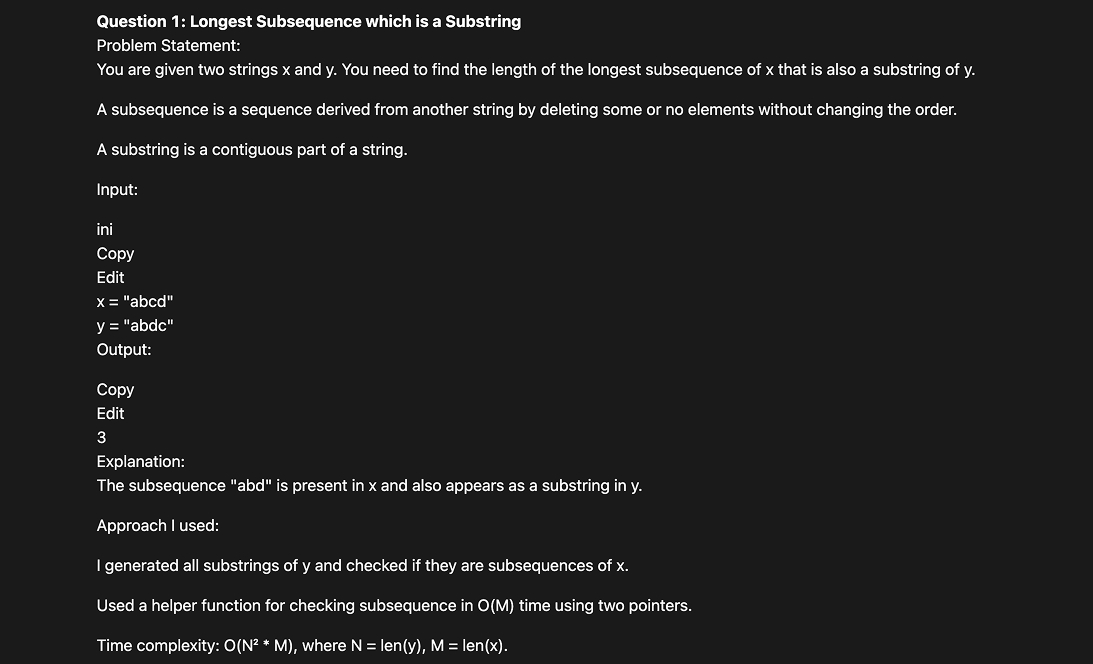1093x664 pixels.
Task: Click the sentence about generating all substrings of y
Action: [362, 566]
